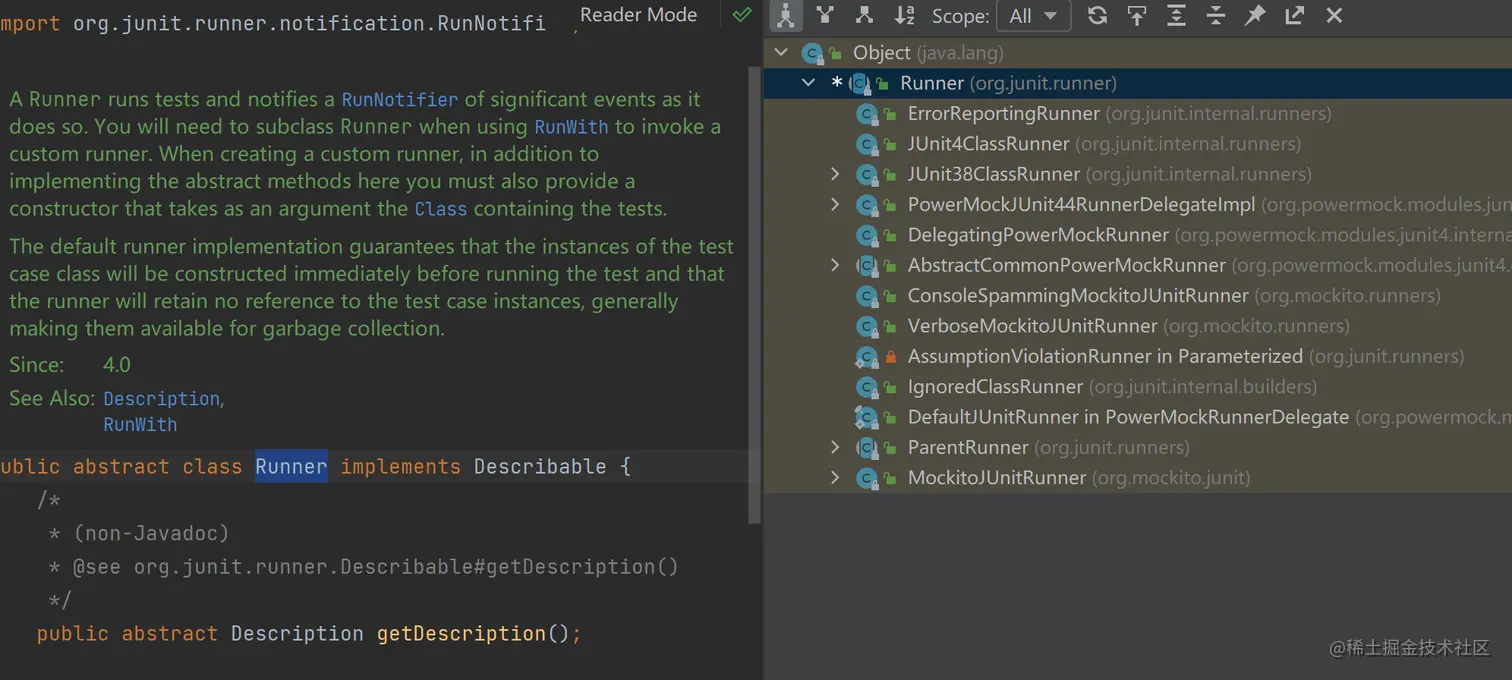Open the Class doc link
The image size is (1512, 680).
[441, 209]
